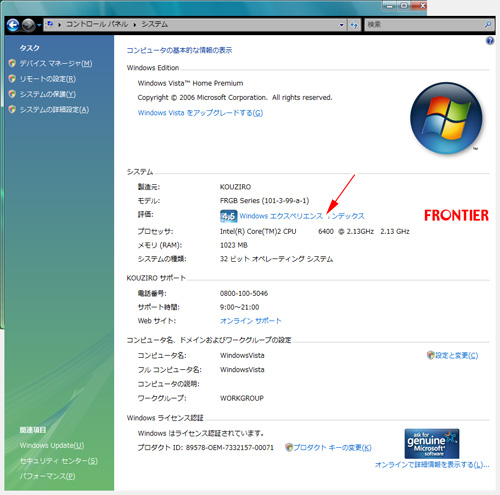
Task: Click shield icon beside デバイス マネージャ
Action: point(12,63)
